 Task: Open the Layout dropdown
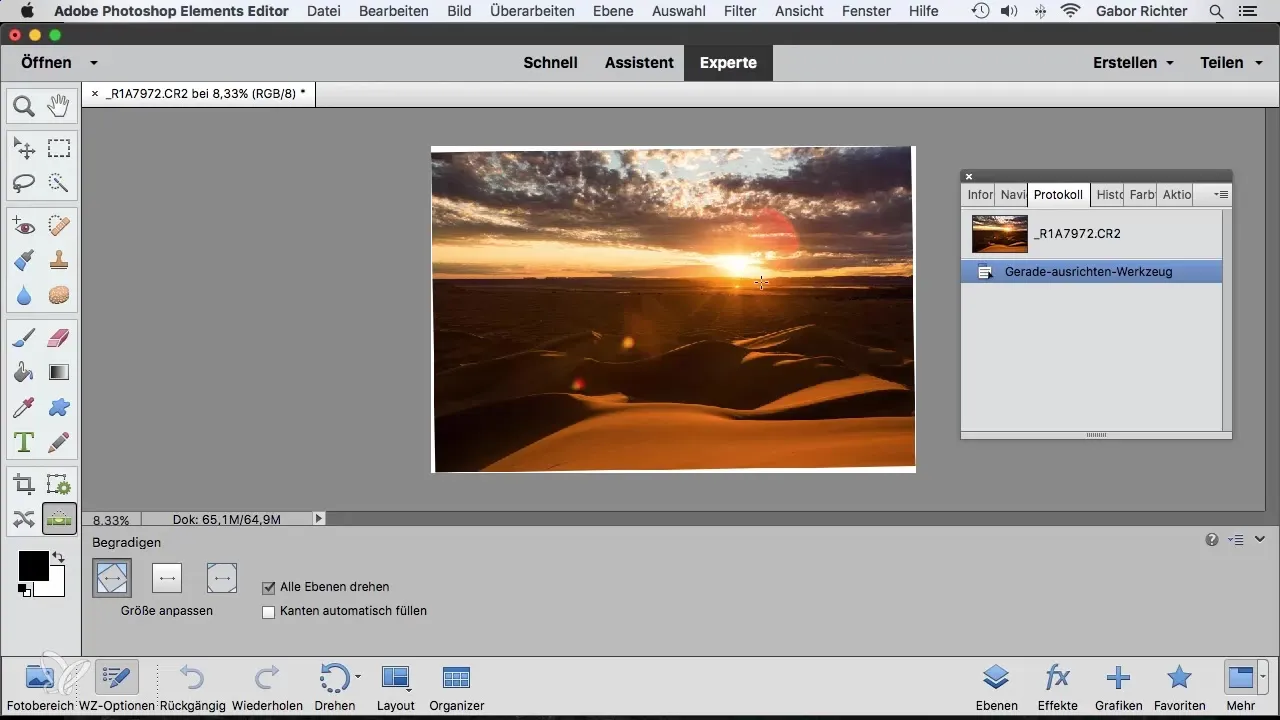[x=396, y=687]
